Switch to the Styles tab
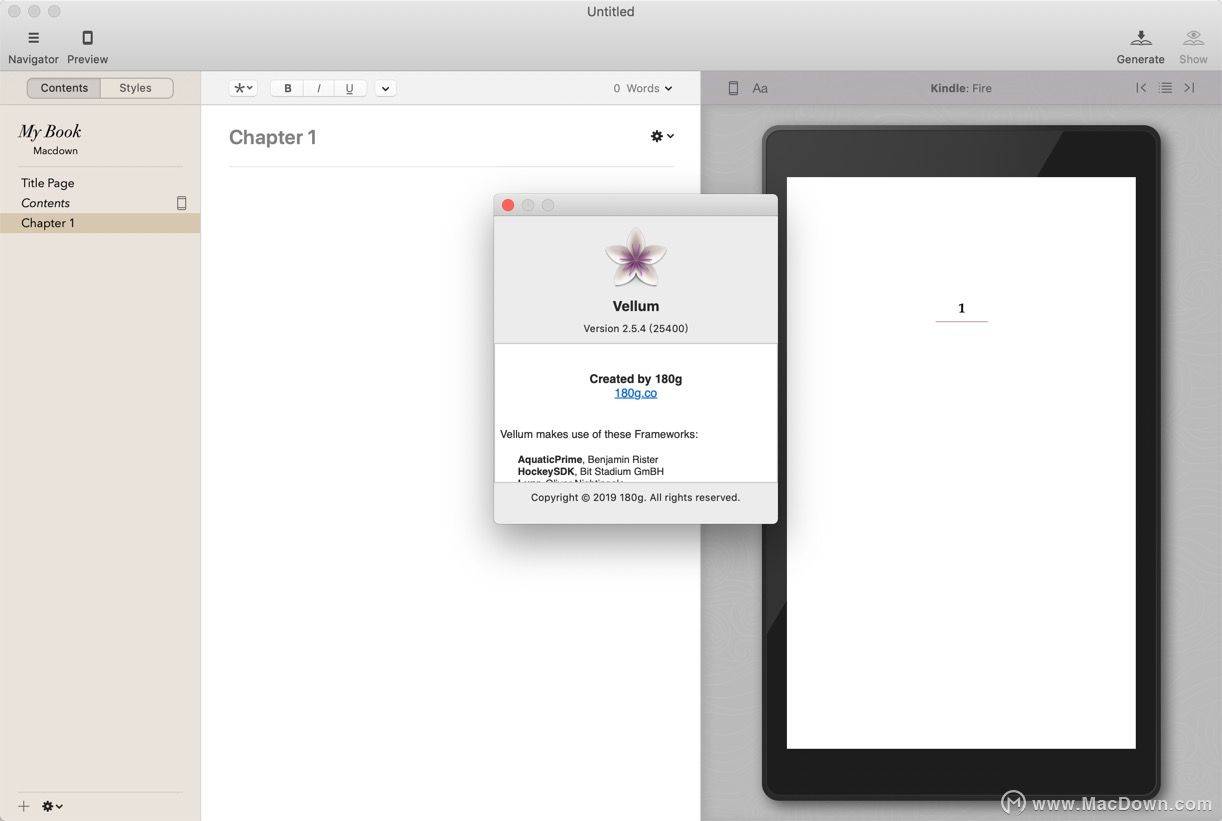The height and width of the screenshot is (821, 1222). (x=136, y=88)
